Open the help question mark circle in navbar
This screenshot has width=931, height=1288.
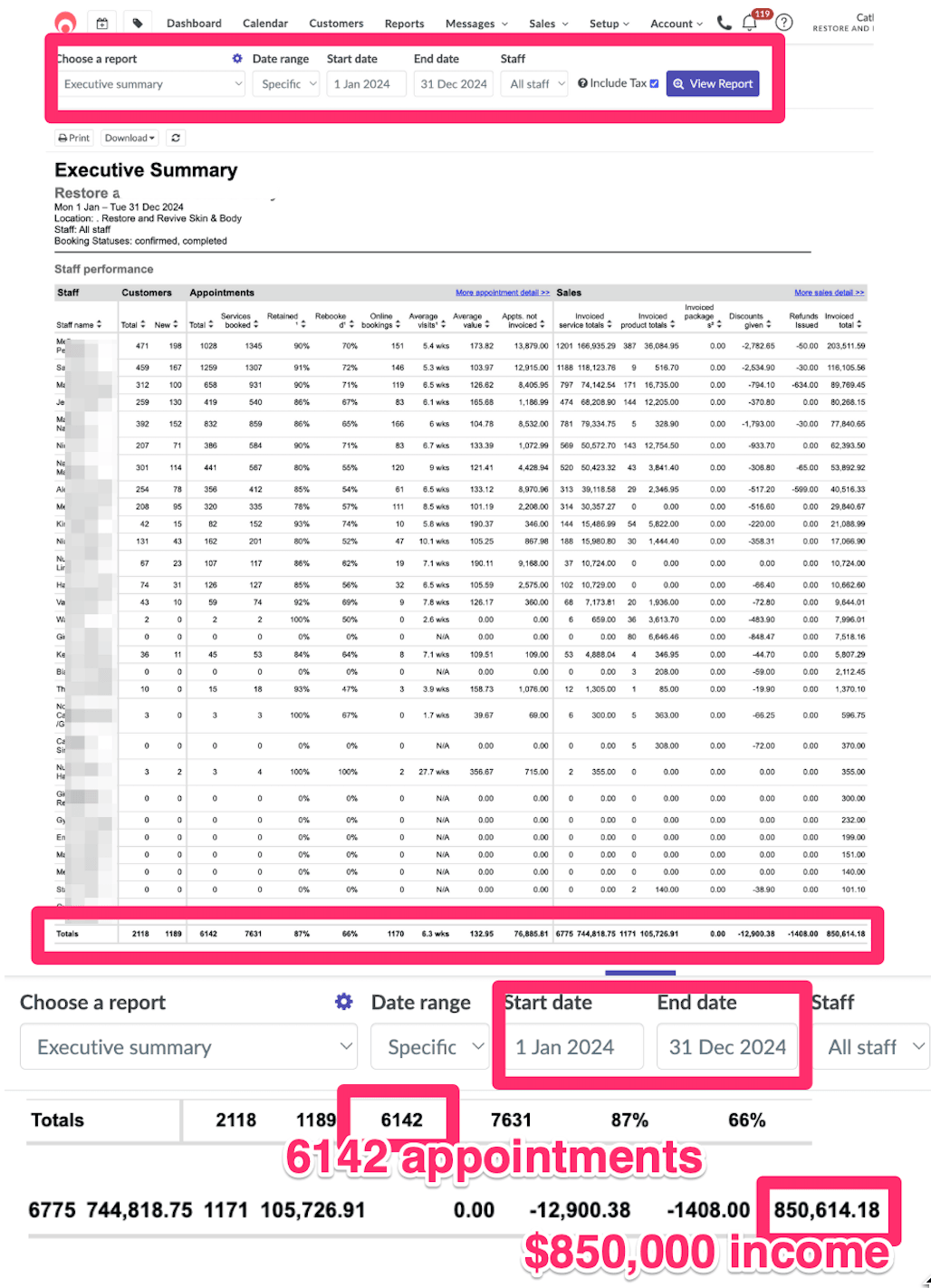(x=784, y=23)
